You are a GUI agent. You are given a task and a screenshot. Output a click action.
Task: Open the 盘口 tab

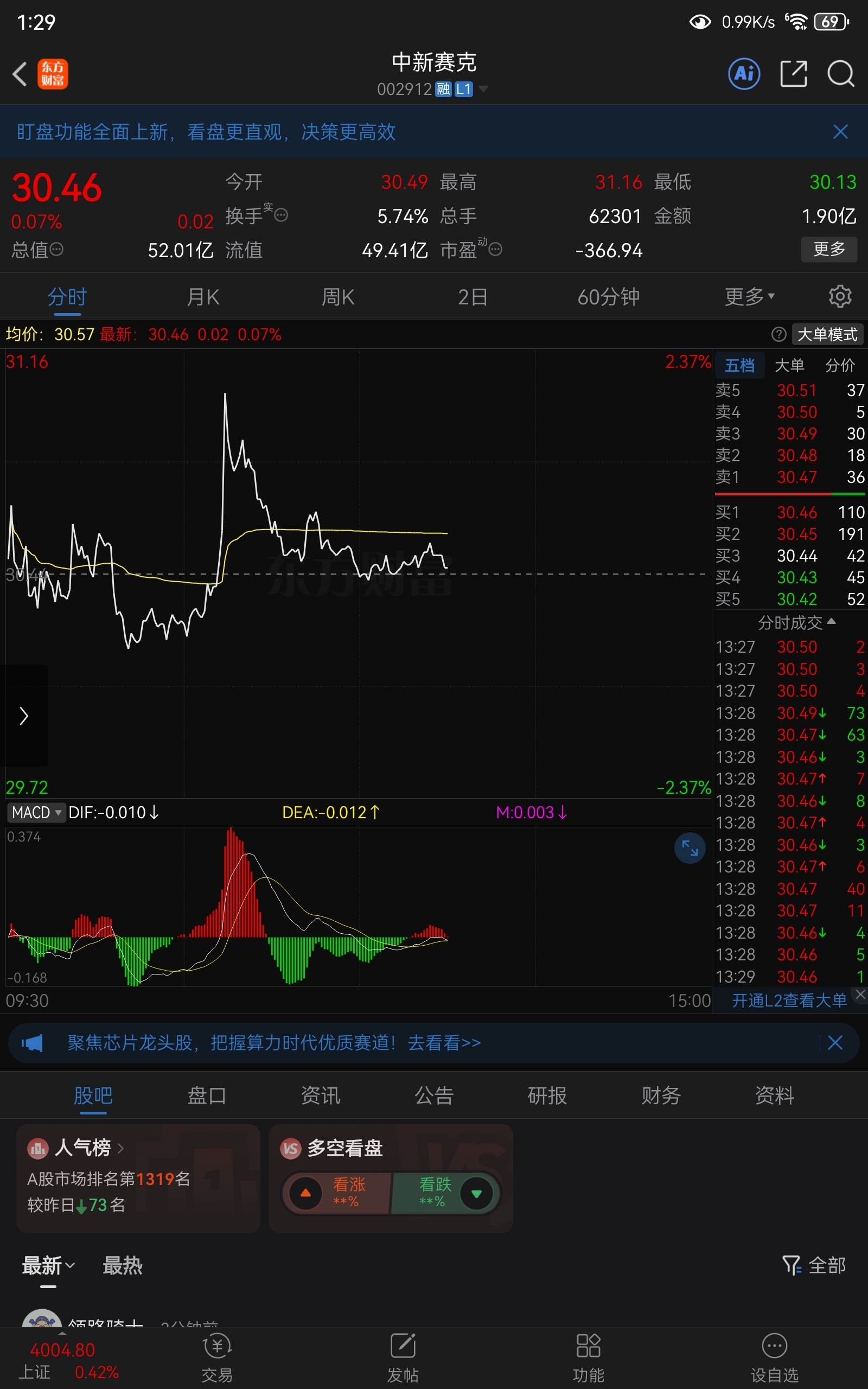(207, 1095)
